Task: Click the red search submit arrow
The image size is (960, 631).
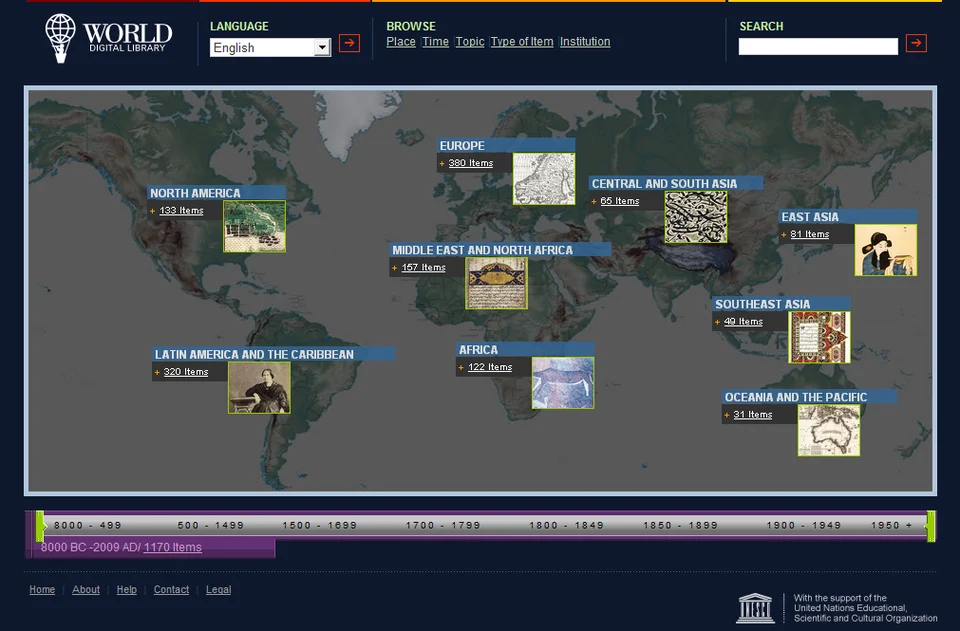Action: (x=916, y=44)
